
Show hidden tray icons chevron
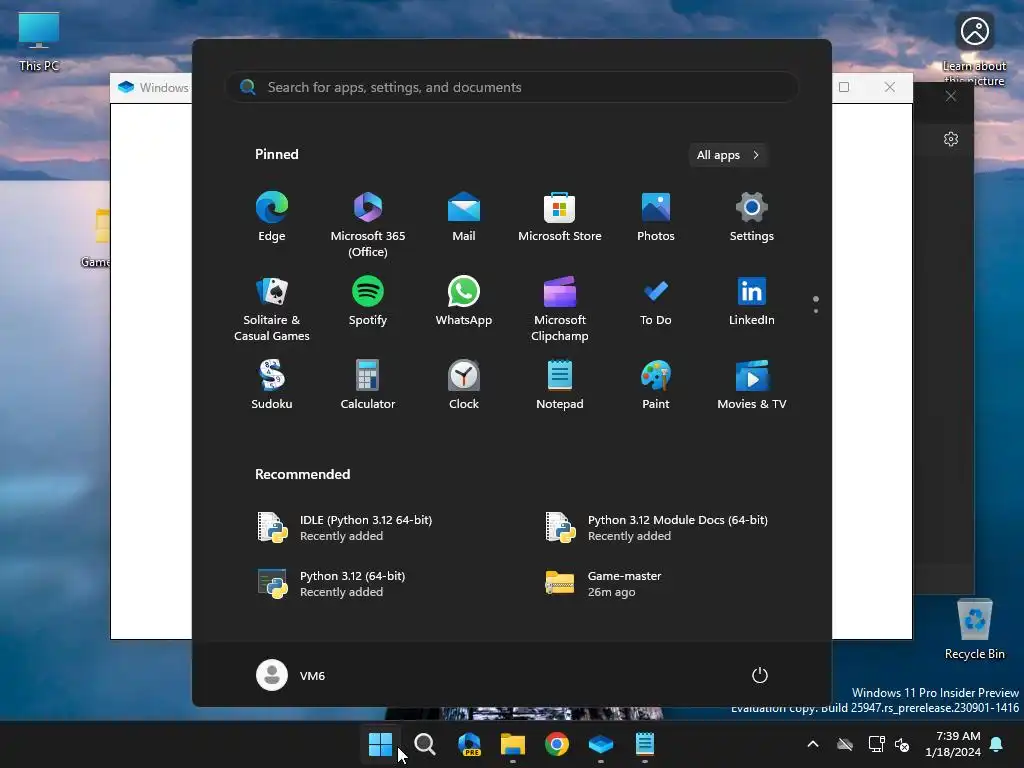point(813,744)
